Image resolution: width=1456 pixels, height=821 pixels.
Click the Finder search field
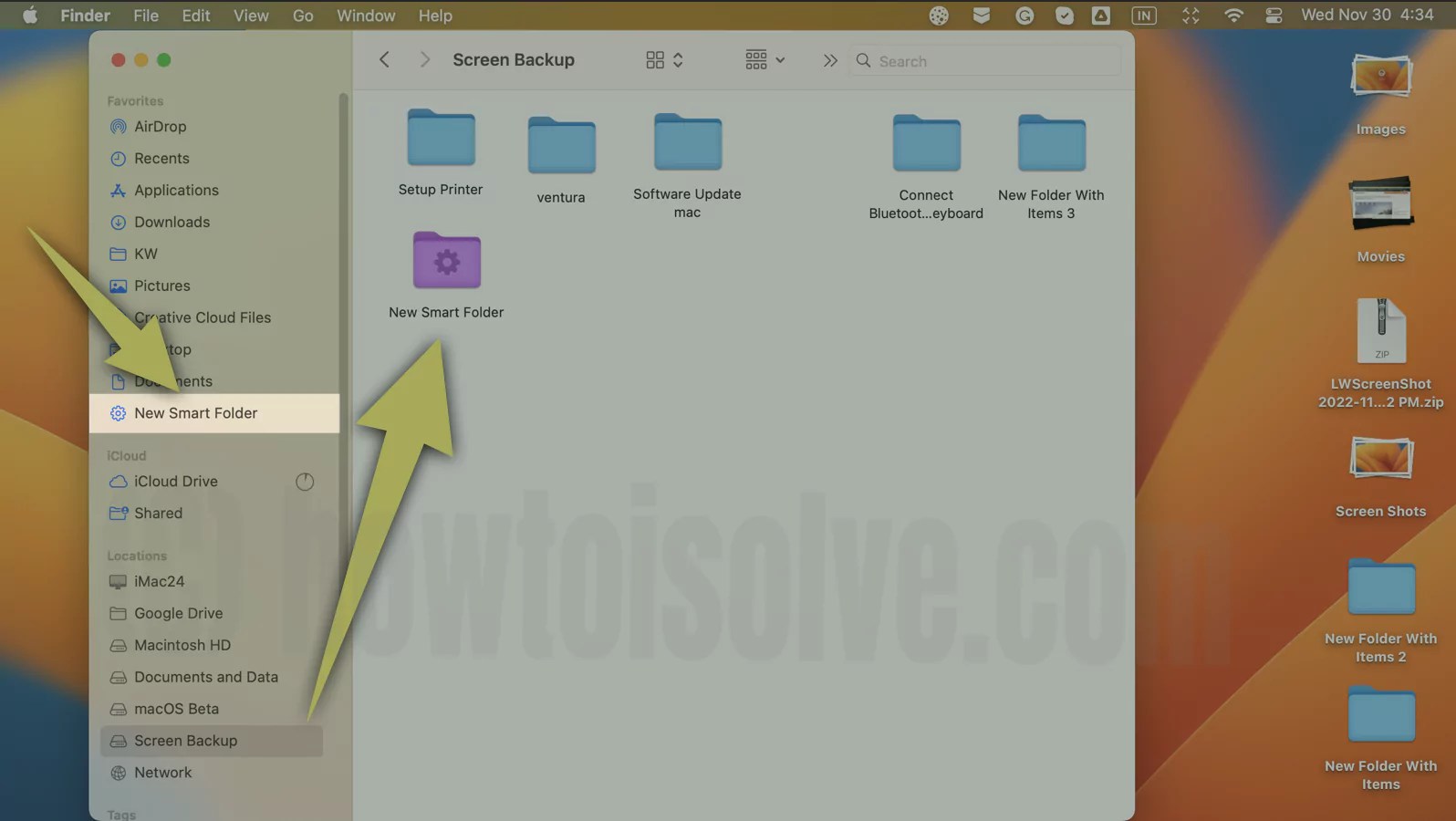[x=985, y=61]
